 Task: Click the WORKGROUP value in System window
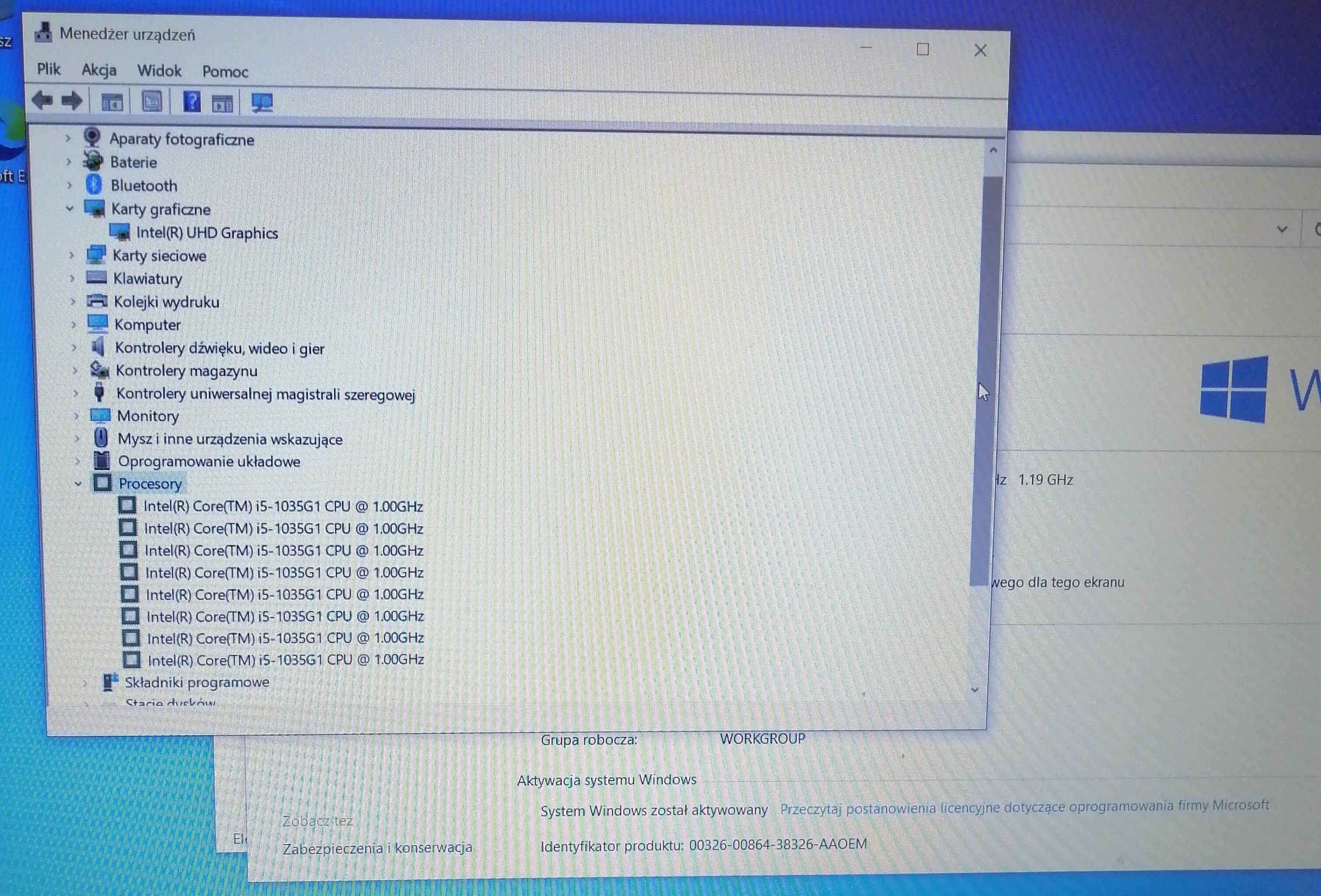762,739
